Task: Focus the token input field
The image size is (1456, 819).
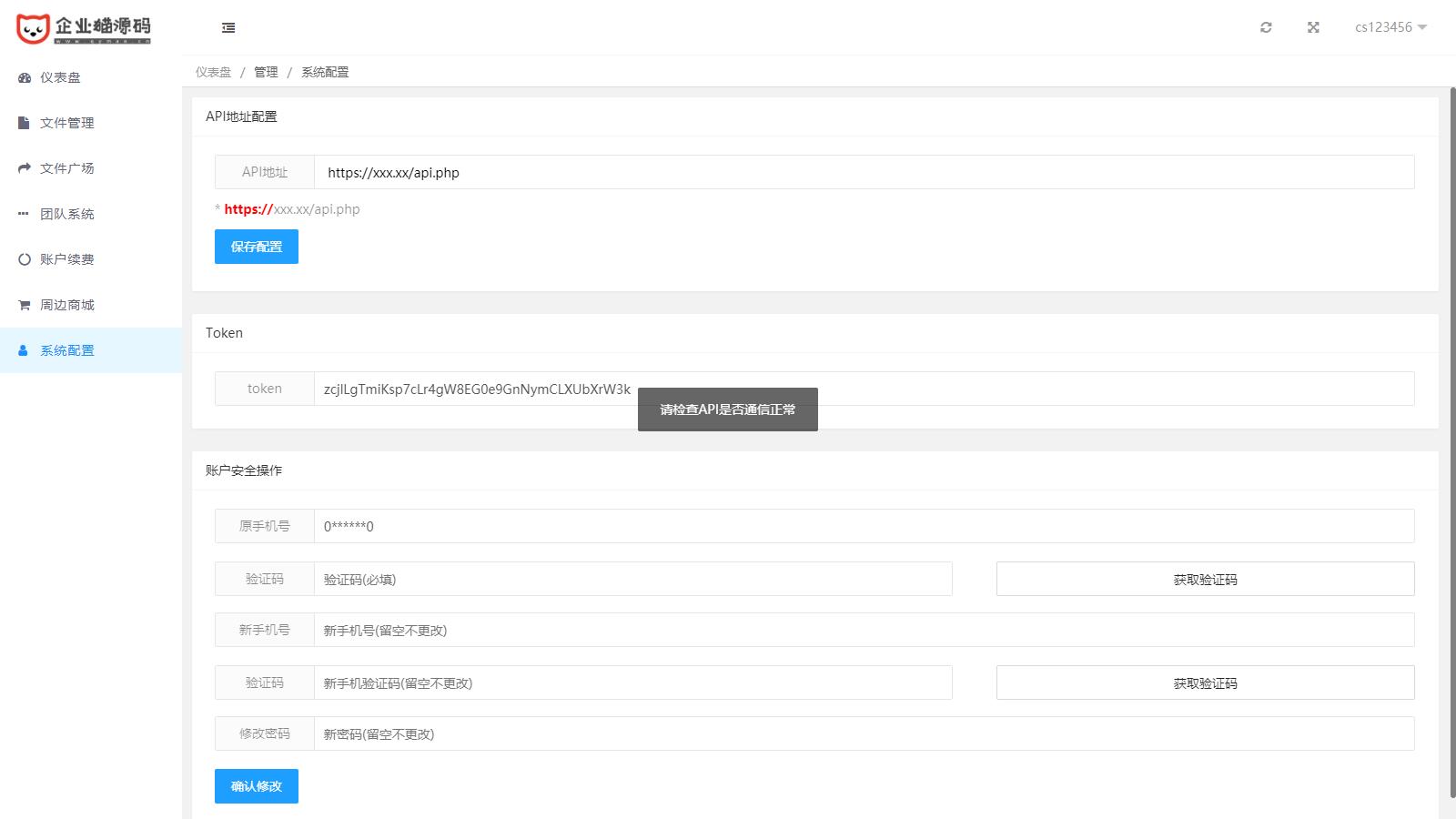Action: [1001, 389]
